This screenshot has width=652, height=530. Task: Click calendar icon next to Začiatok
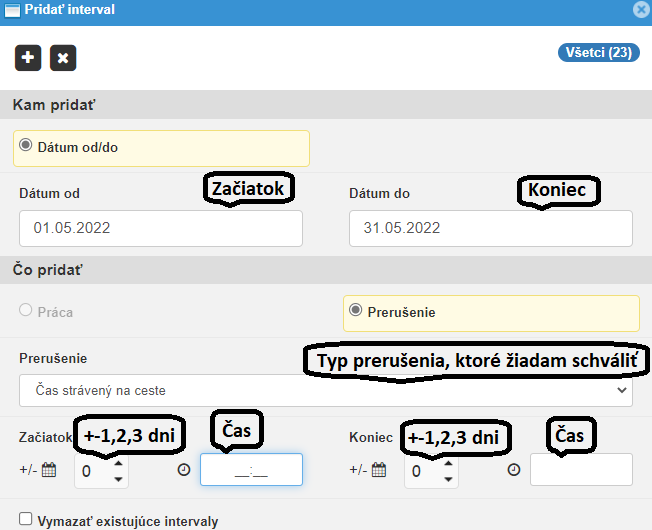click(x=49, y=469)
